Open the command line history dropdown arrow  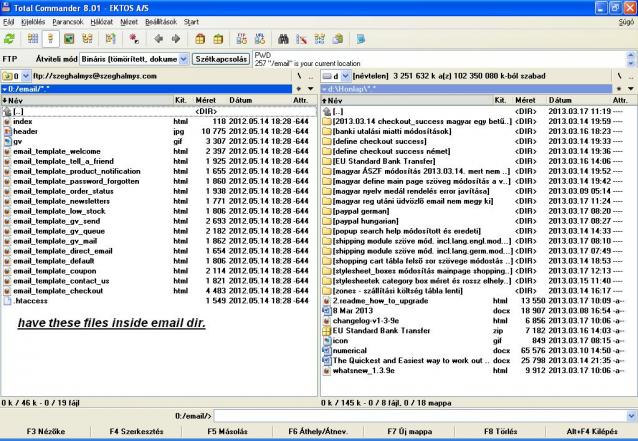click(x=631, y=416)
